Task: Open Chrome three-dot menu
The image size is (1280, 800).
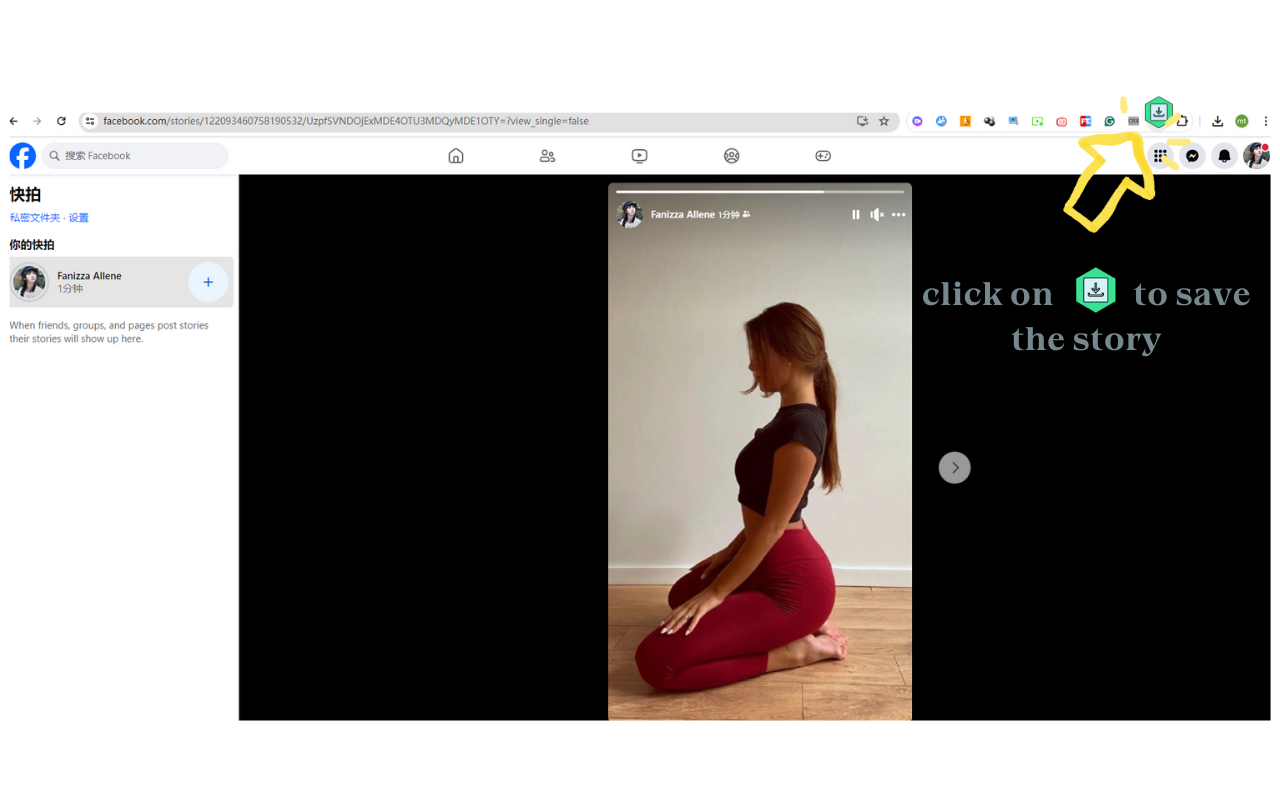Action: pyautogui.click(x=1265, y=121)
